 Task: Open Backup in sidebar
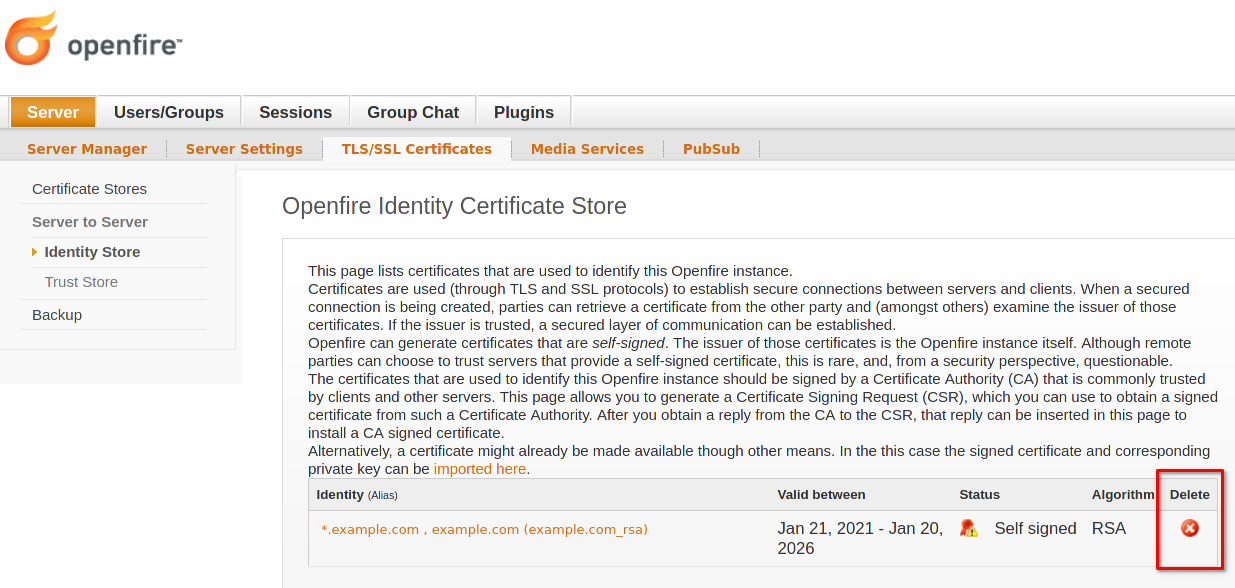pos(57,315)
